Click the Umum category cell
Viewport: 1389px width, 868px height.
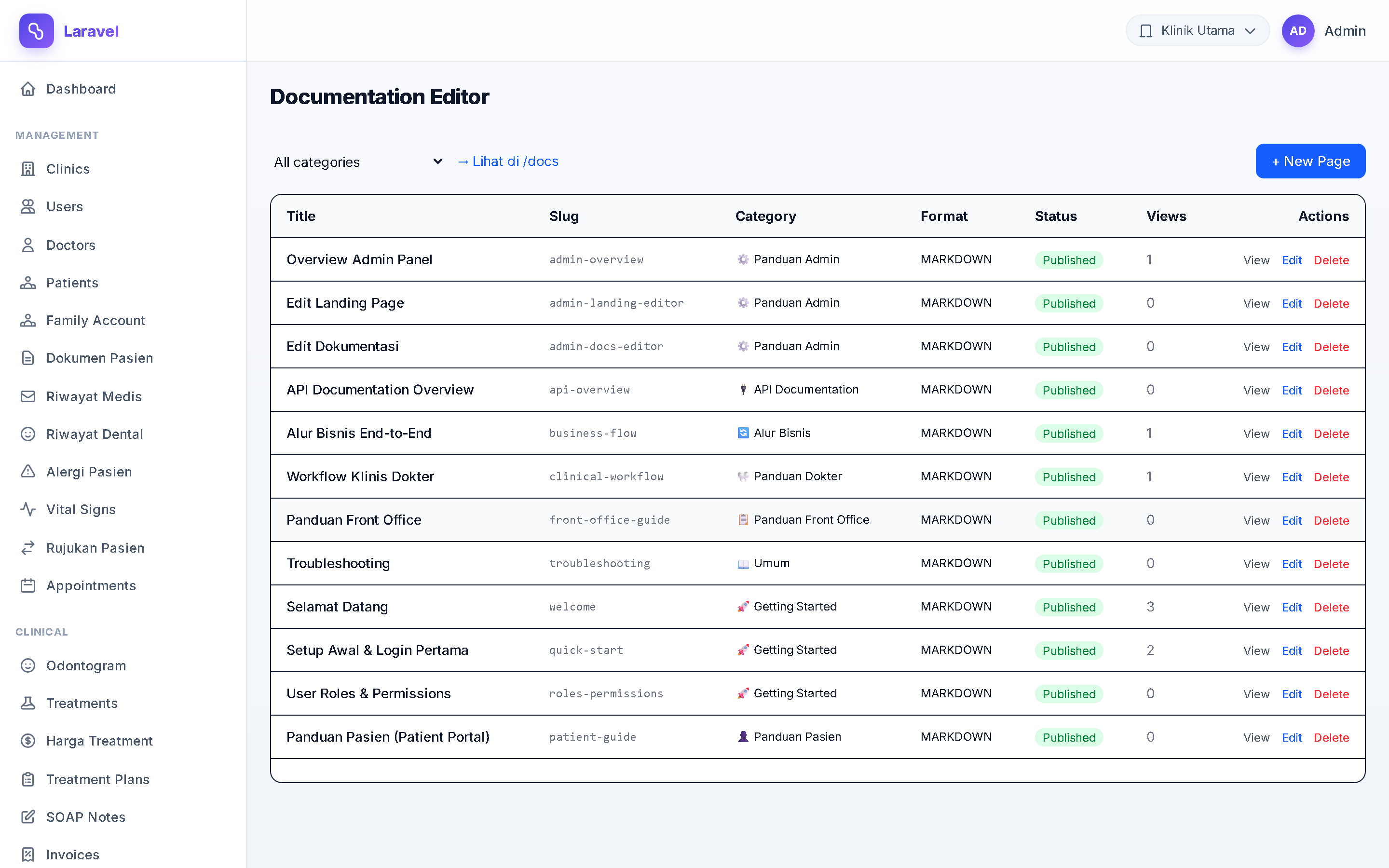pos(763,563)
